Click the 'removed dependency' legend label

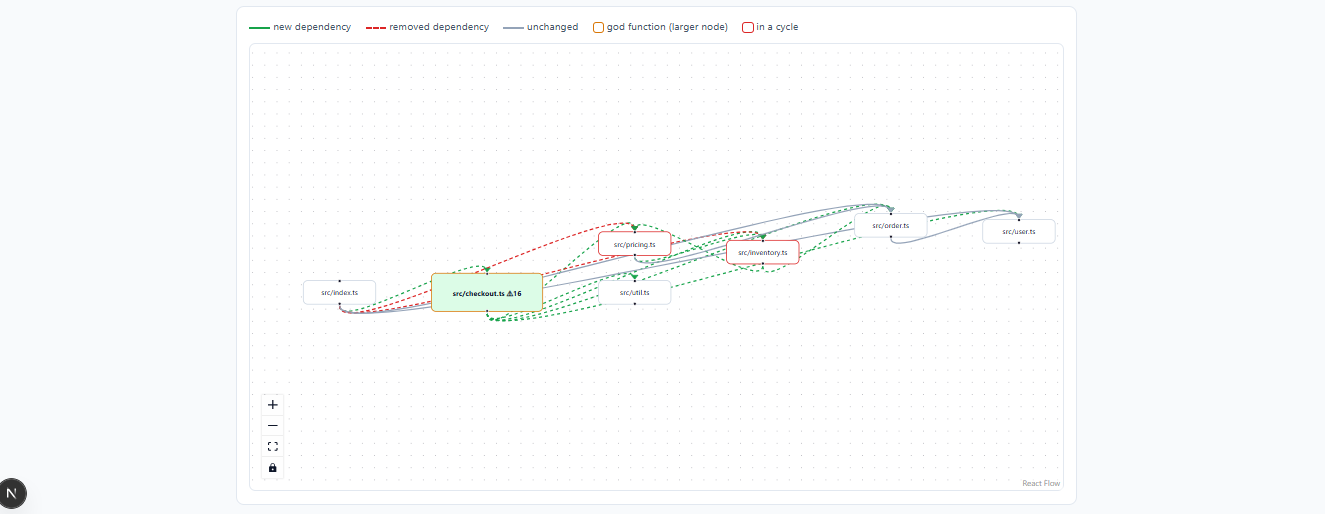pyautogui.click(x=439, y=27)
